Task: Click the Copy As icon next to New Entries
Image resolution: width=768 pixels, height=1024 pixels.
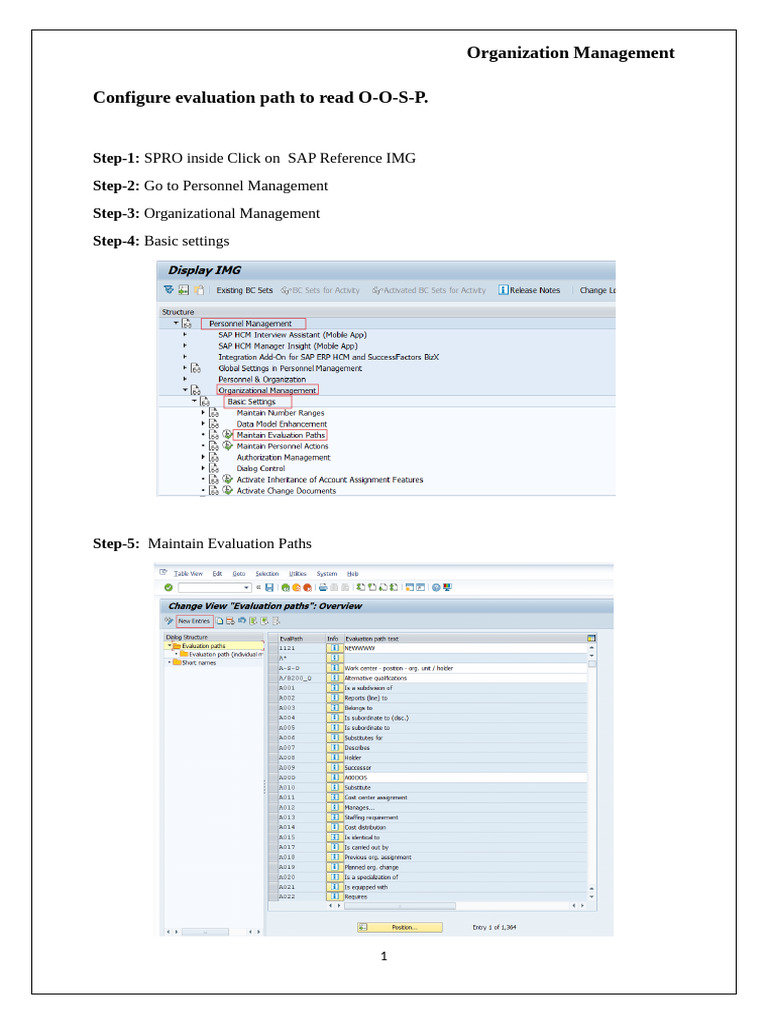Action: [220, 621]
